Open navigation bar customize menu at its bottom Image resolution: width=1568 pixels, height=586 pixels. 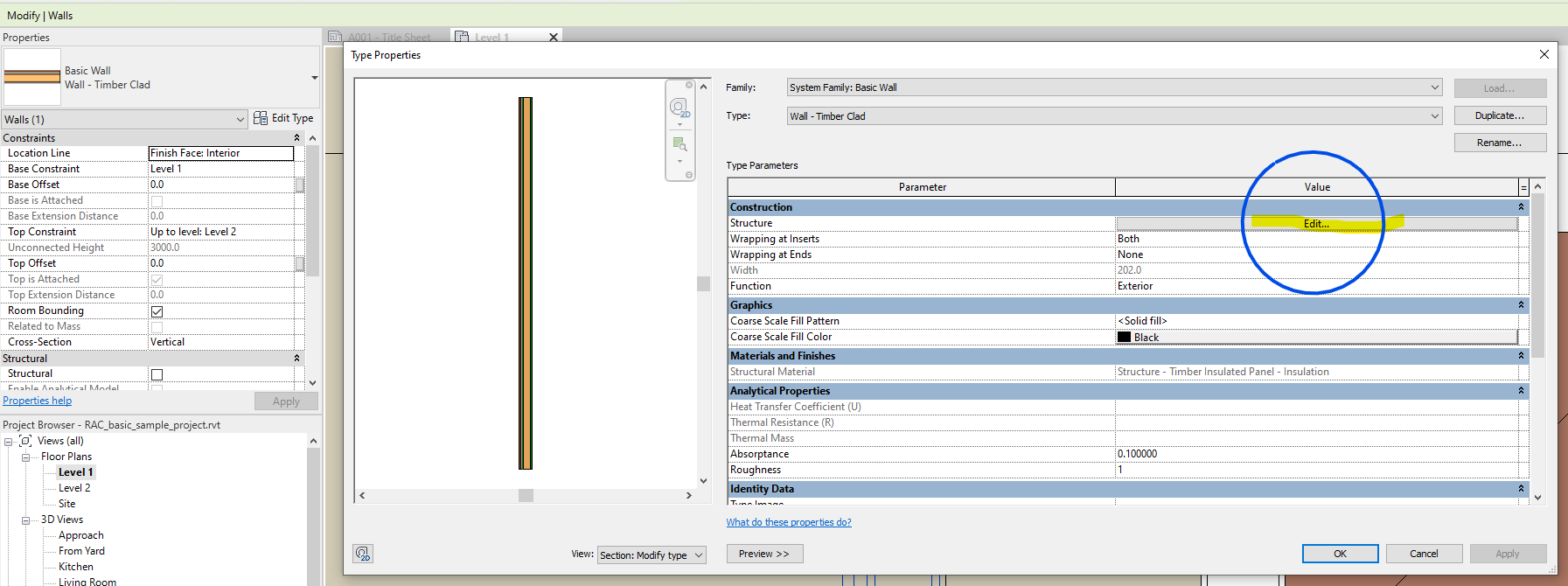[689, 175]
